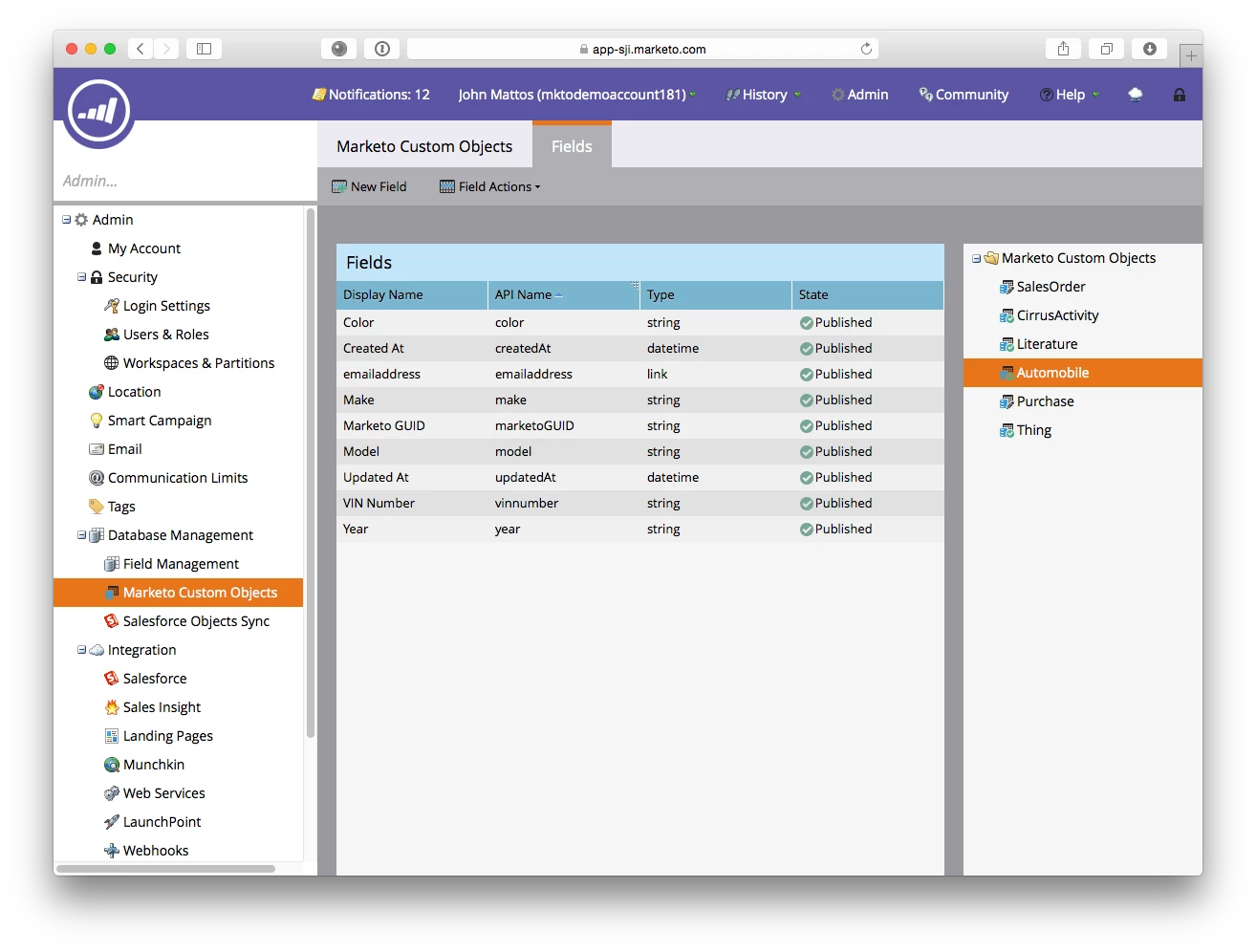Click the Safari share button
This screenshot has height=952, width=1256.
coord(1063,49)
